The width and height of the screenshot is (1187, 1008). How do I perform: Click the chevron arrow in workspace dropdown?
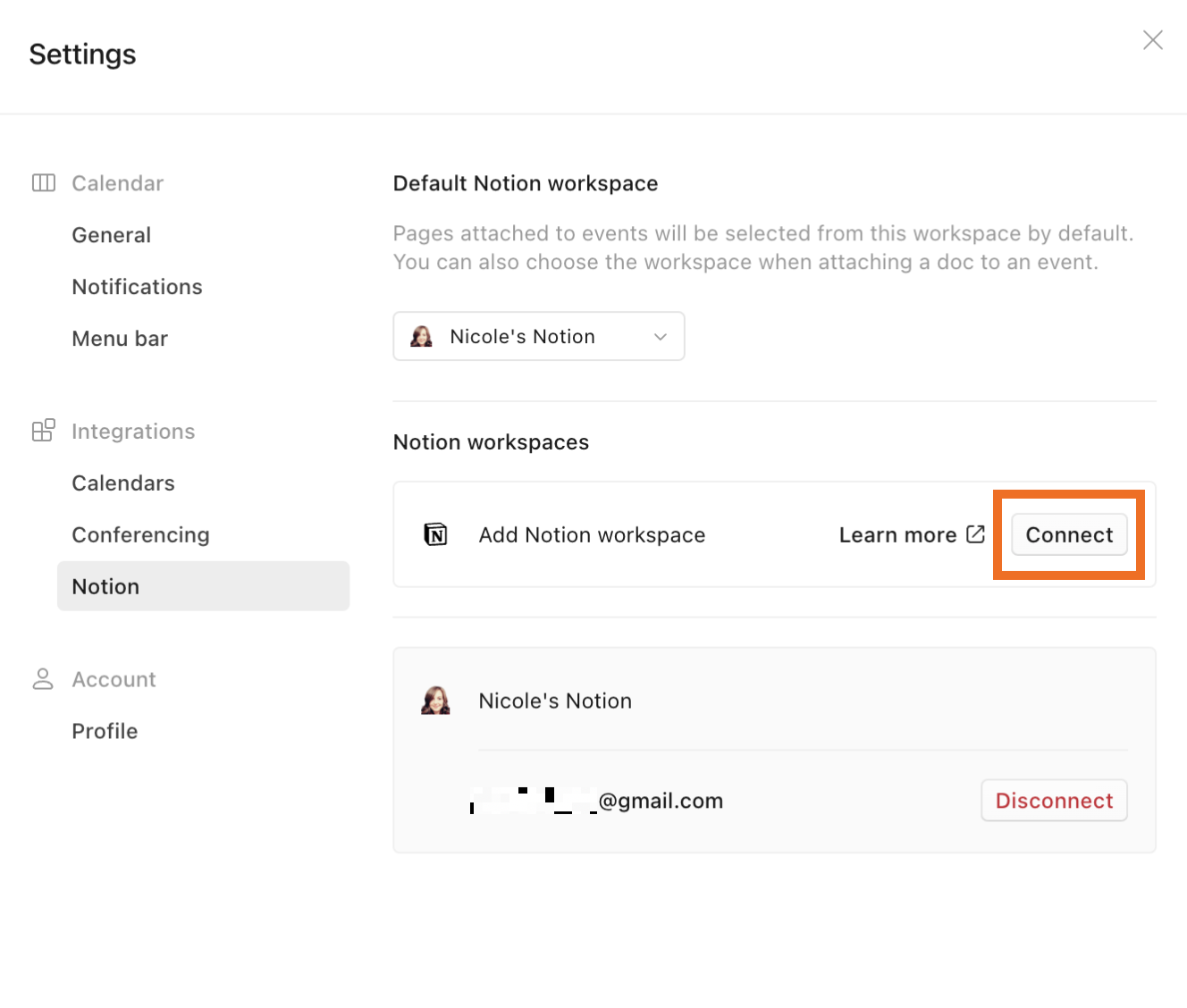point(661,337)
